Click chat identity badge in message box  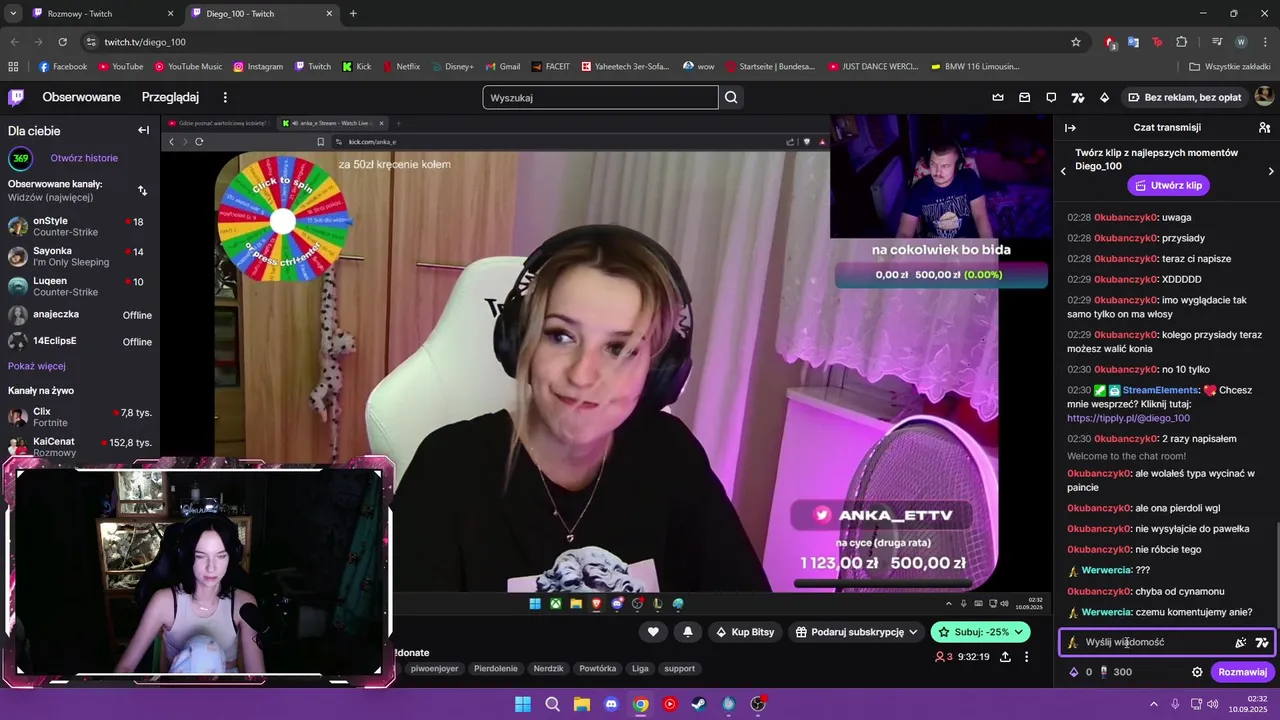[x=1073, y=642]
